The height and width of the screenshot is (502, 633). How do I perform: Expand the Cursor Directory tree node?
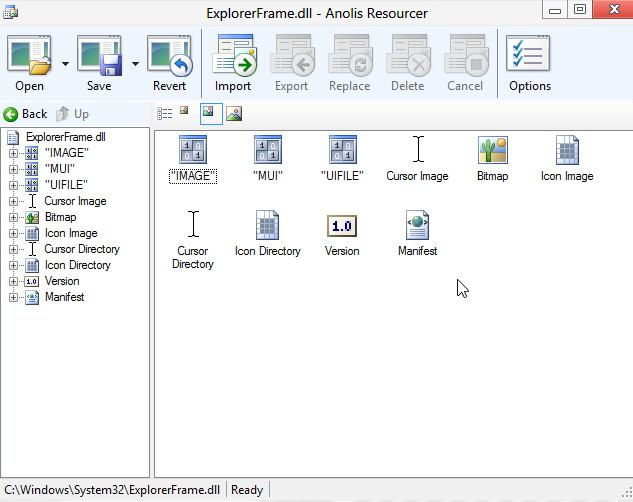(13, 249)
